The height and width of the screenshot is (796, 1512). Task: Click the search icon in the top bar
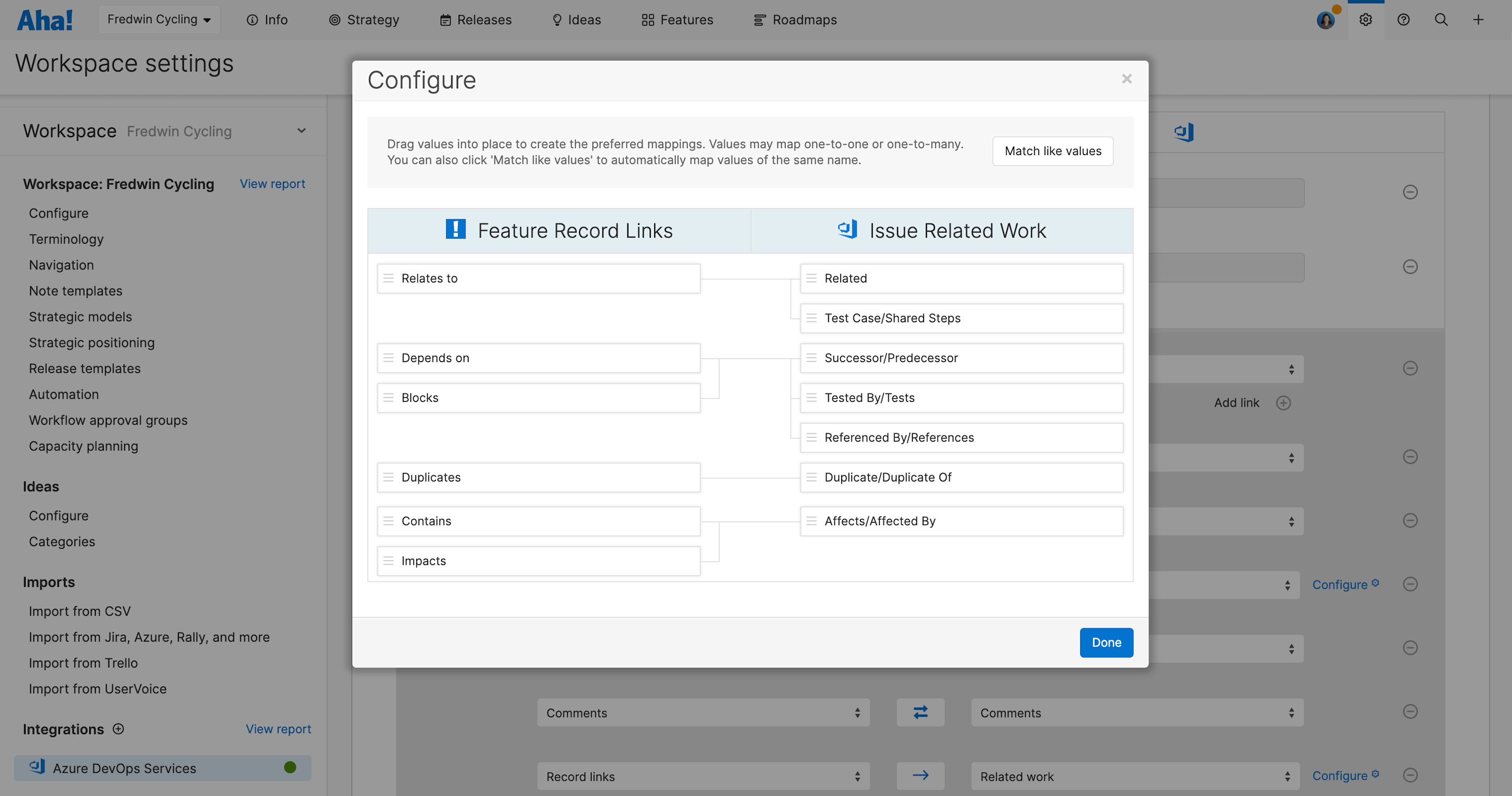click(x=1441, y=19)
